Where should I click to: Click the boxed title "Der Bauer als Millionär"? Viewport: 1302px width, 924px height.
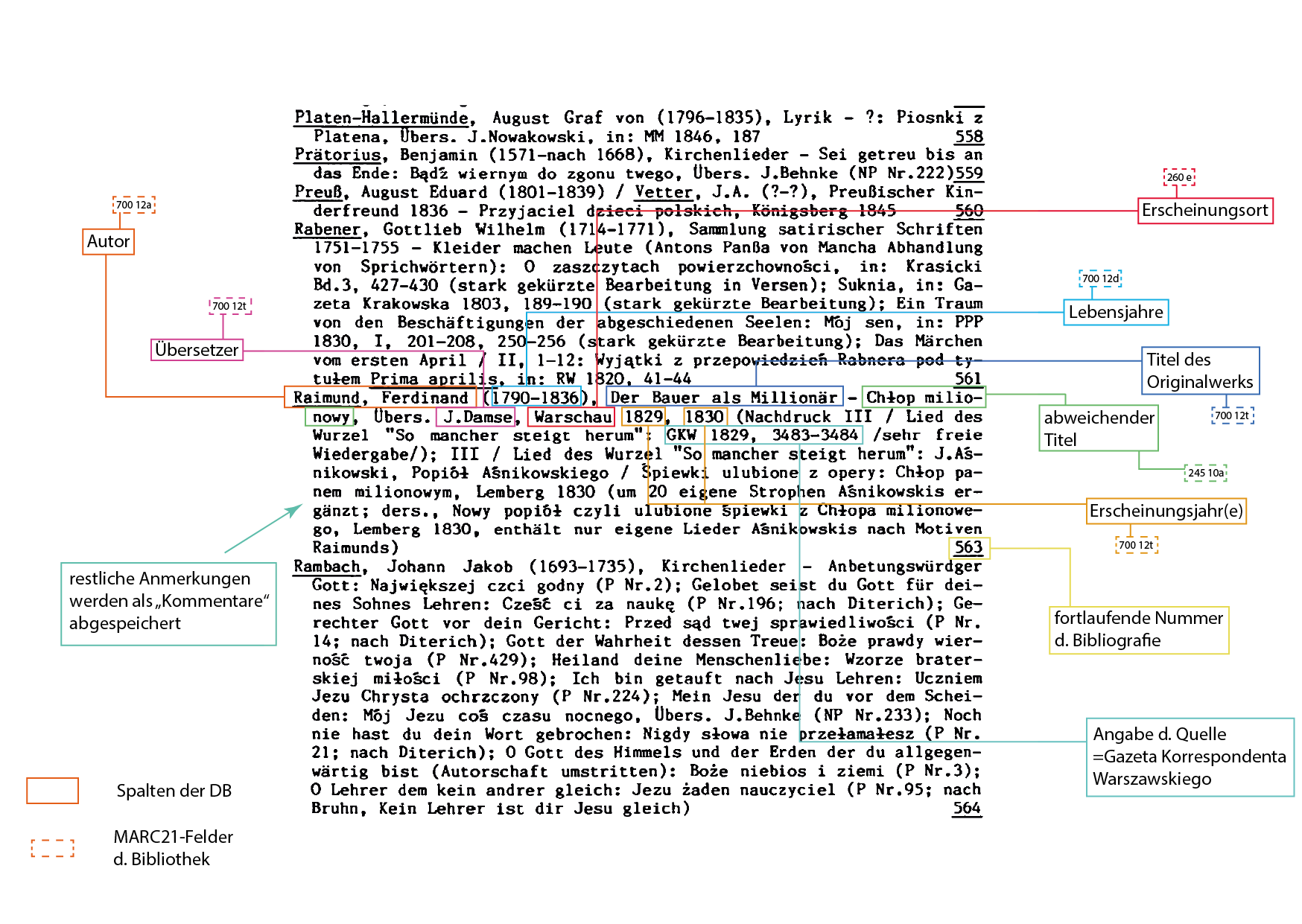click(x=724, y=397)
